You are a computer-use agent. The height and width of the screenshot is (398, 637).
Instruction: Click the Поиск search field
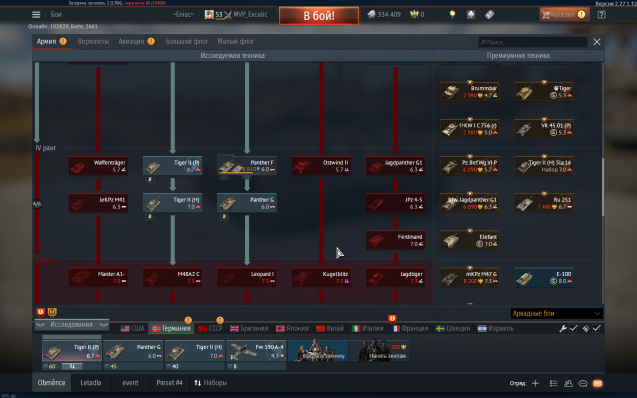[x=533, y=42]
